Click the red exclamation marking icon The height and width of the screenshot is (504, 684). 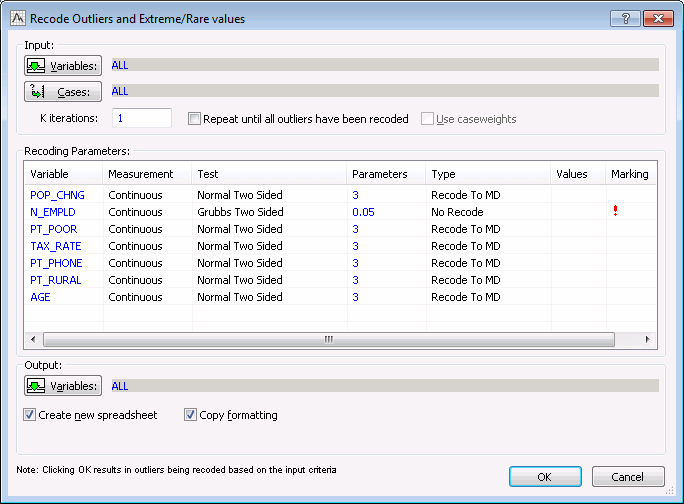click(615, 212)
